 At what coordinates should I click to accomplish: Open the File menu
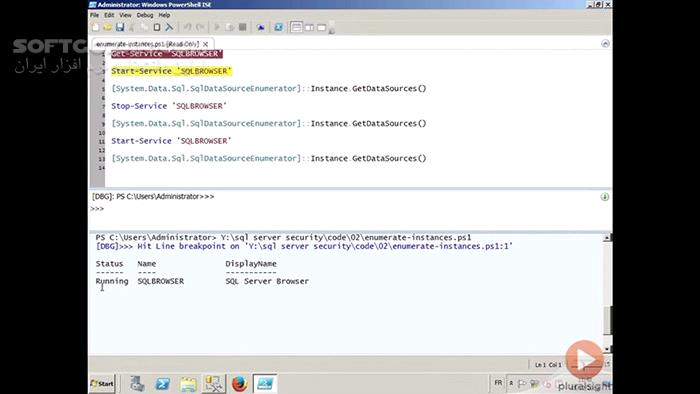(95, 15)
